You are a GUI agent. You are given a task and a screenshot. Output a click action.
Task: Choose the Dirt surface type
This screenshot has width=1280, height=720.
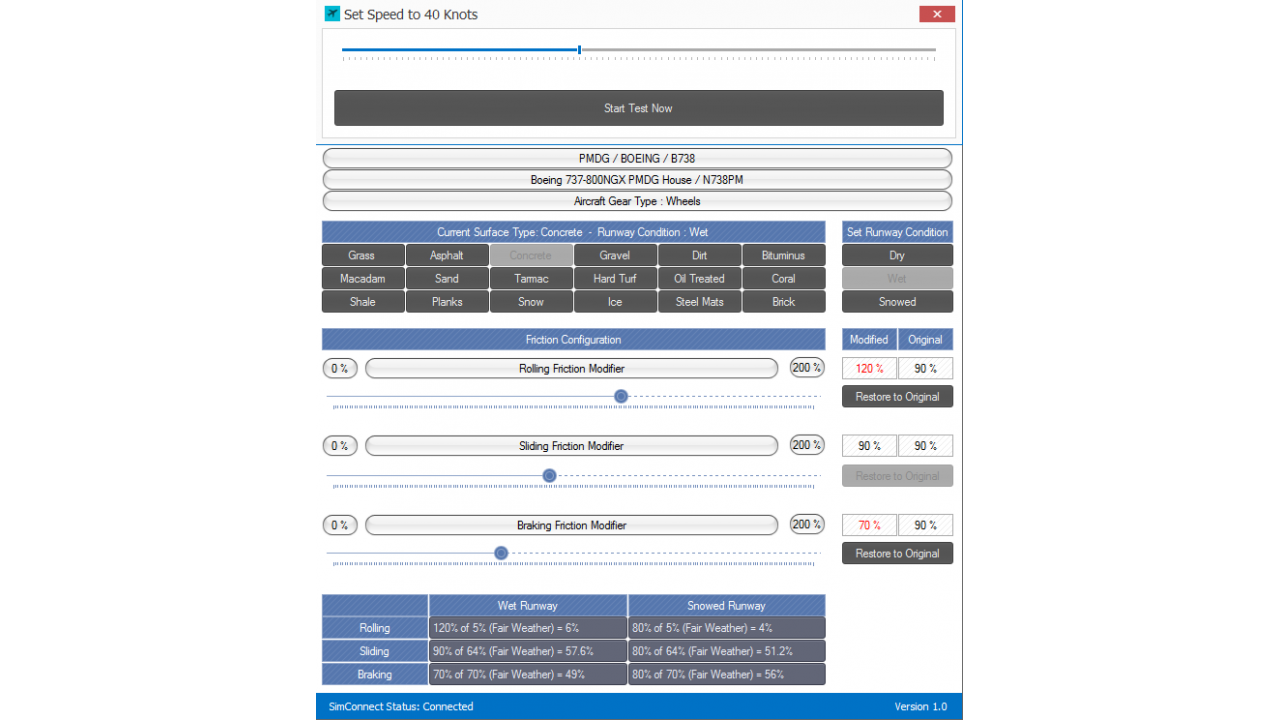pos(699,255)
